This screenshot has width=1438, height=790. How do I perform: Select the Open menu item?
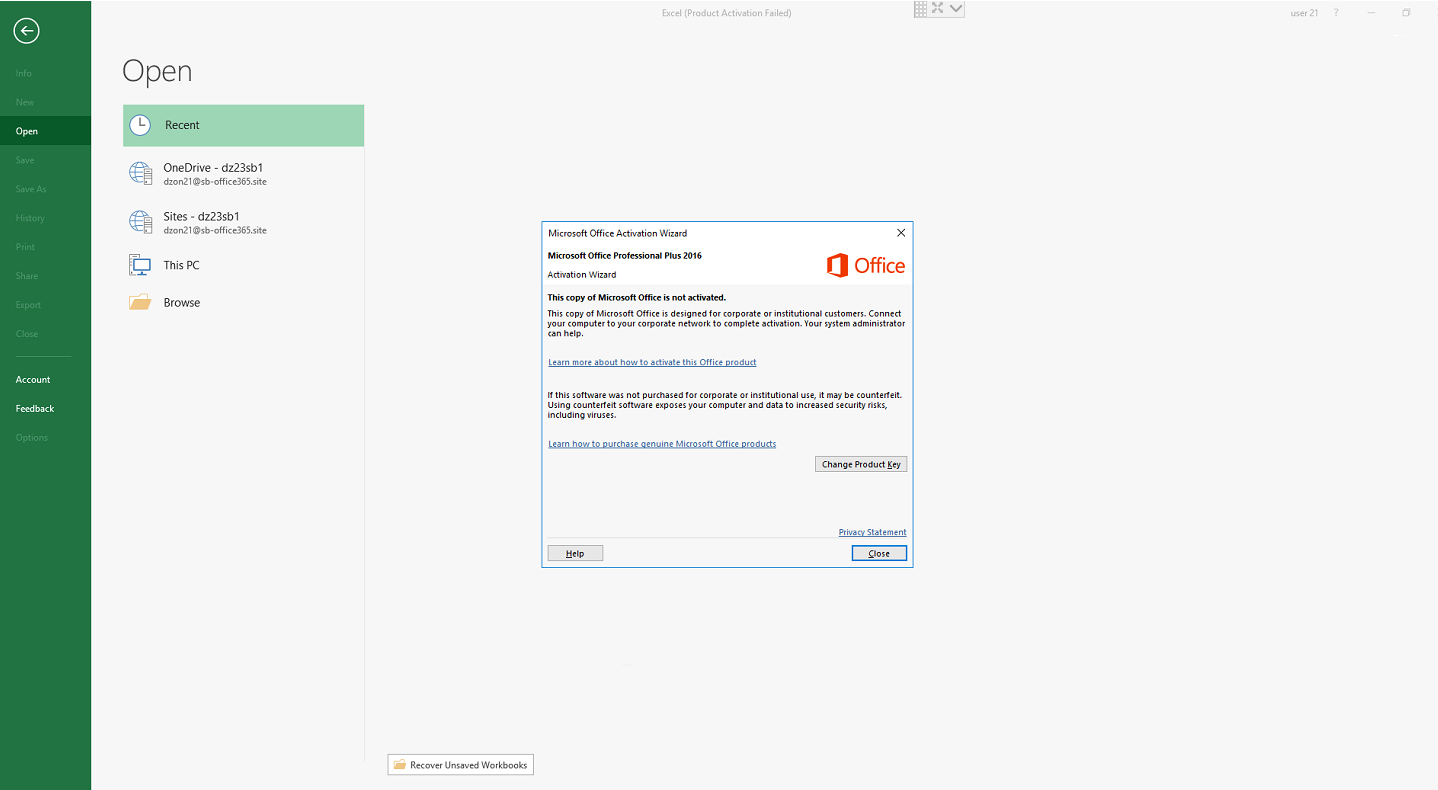(45, 131)
